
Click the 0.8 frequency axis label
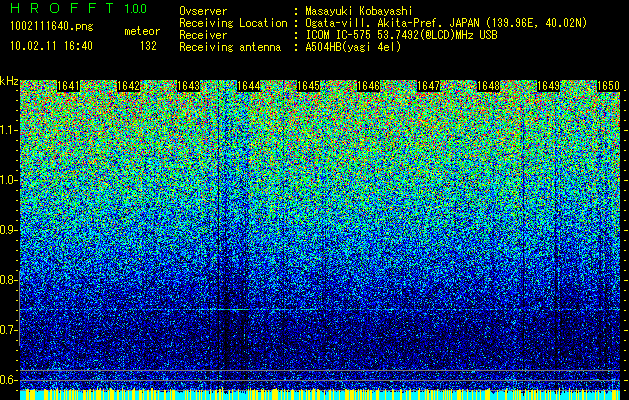click(x=9, y=280)
